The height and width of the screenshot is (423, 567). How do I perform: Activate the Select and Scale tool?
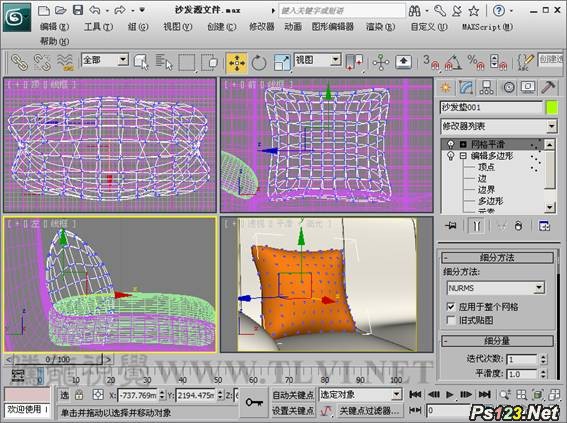point(282,63)
